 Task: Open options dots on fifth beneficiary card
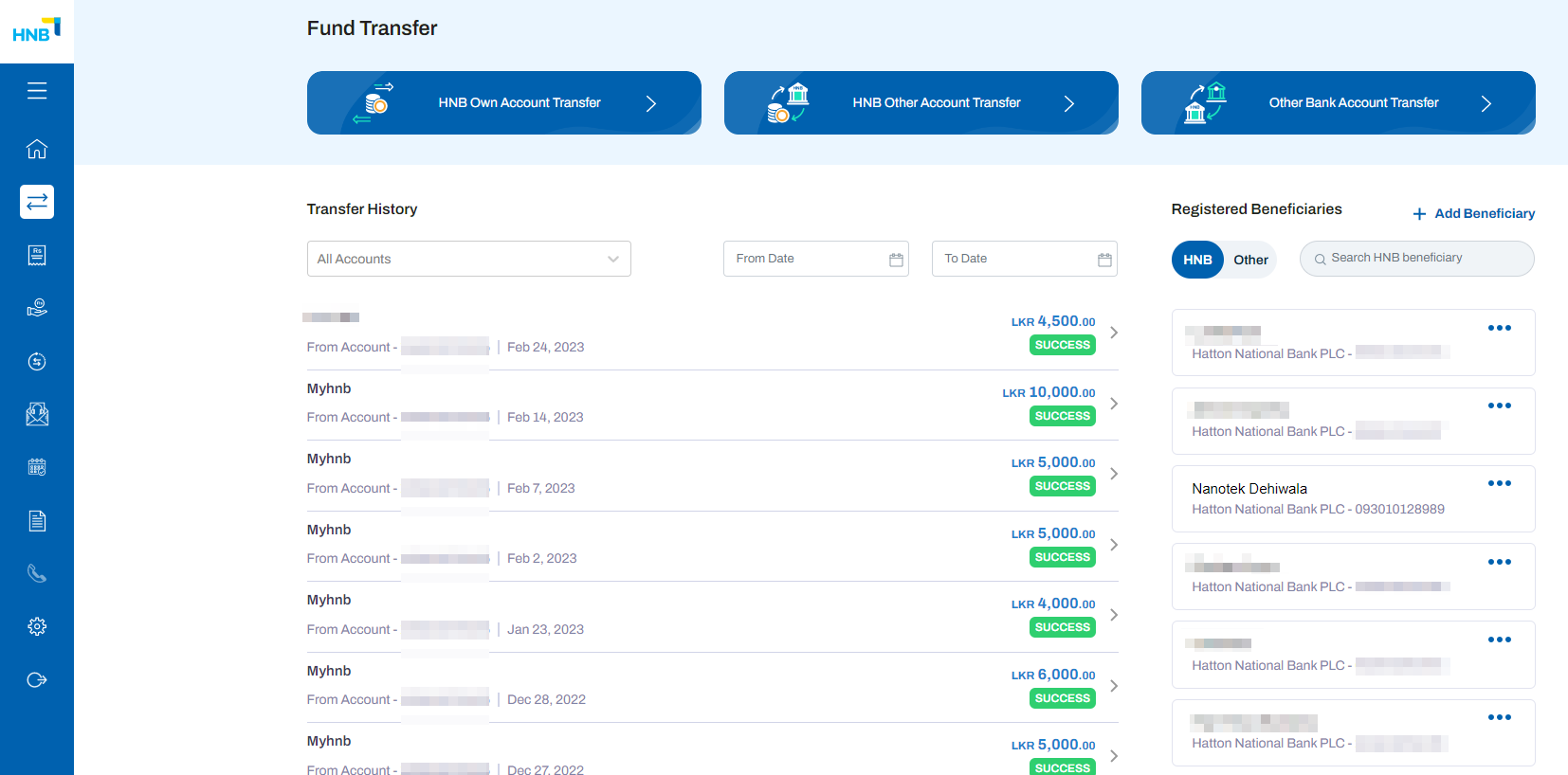pyautogui.click(x=1500, y=640)
